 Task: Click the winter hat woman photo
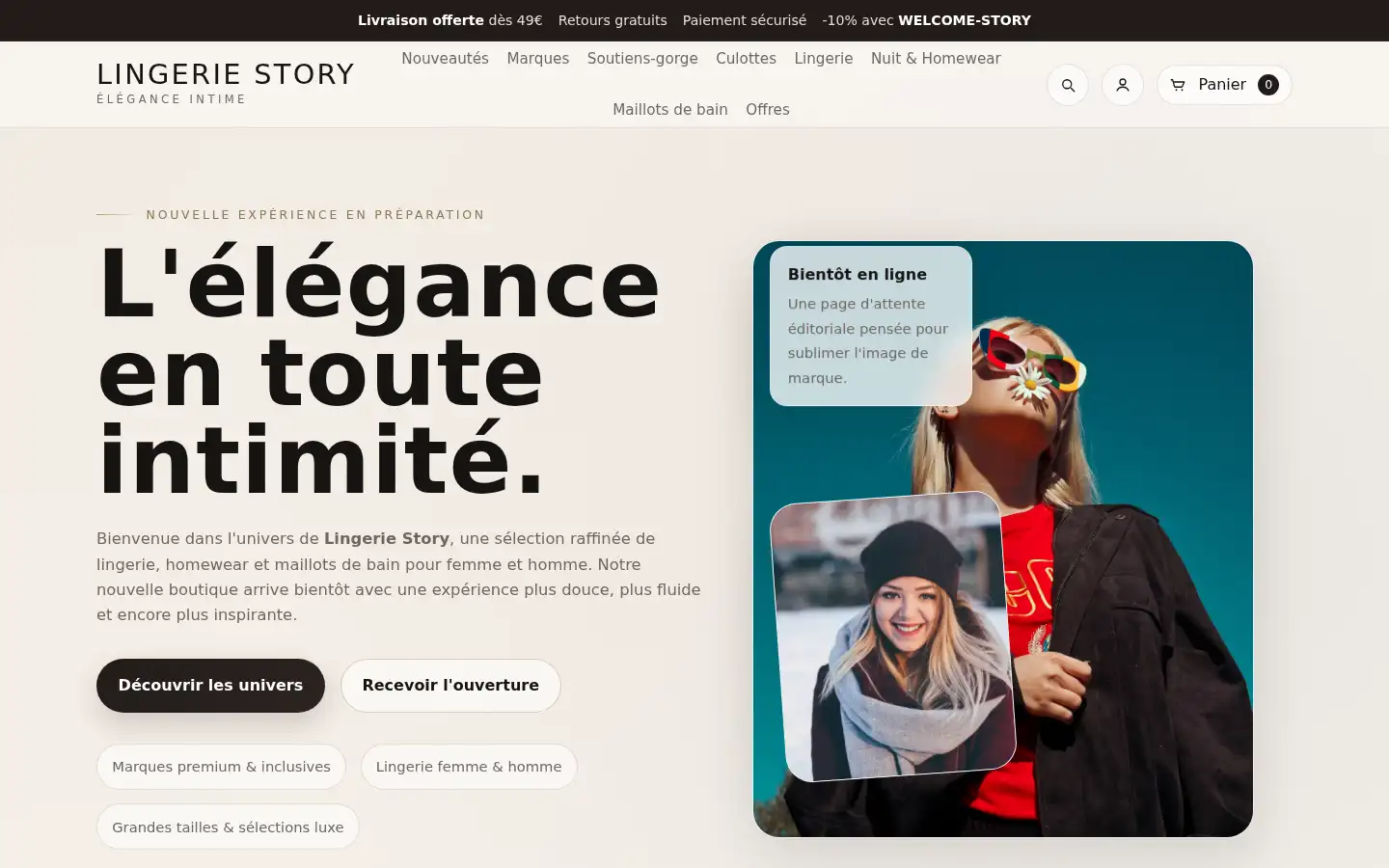(x=893, y=637)
